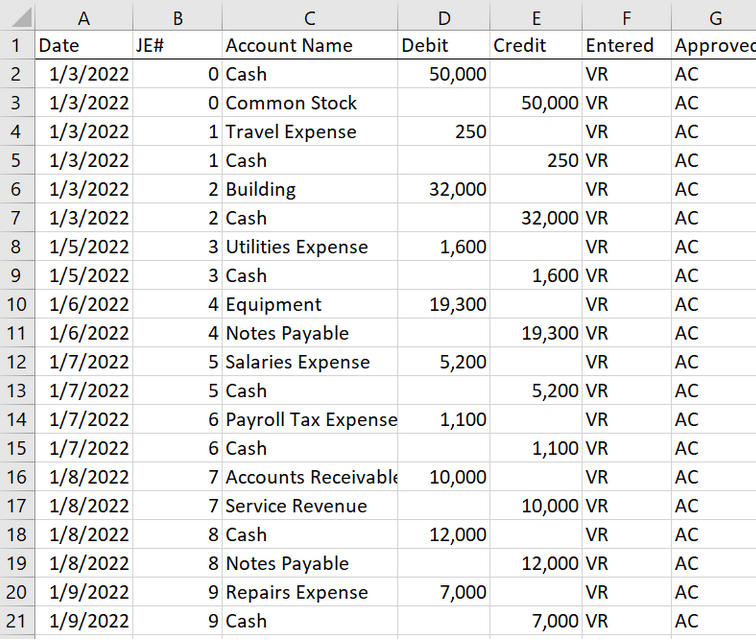The image size is (756, 640).
Task: Select date 1/9/2022 in row 21
Action: [83, 621]
